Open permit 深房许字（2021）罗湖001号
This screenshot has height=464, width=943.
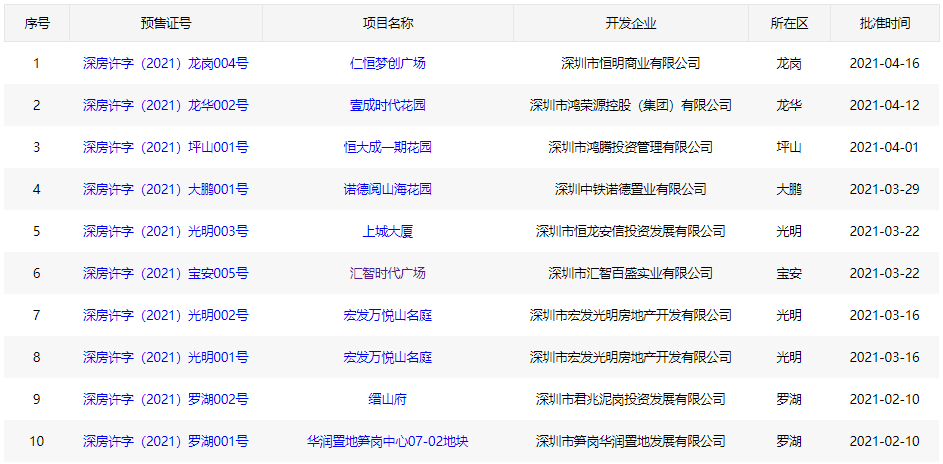[x=165, y=441]
